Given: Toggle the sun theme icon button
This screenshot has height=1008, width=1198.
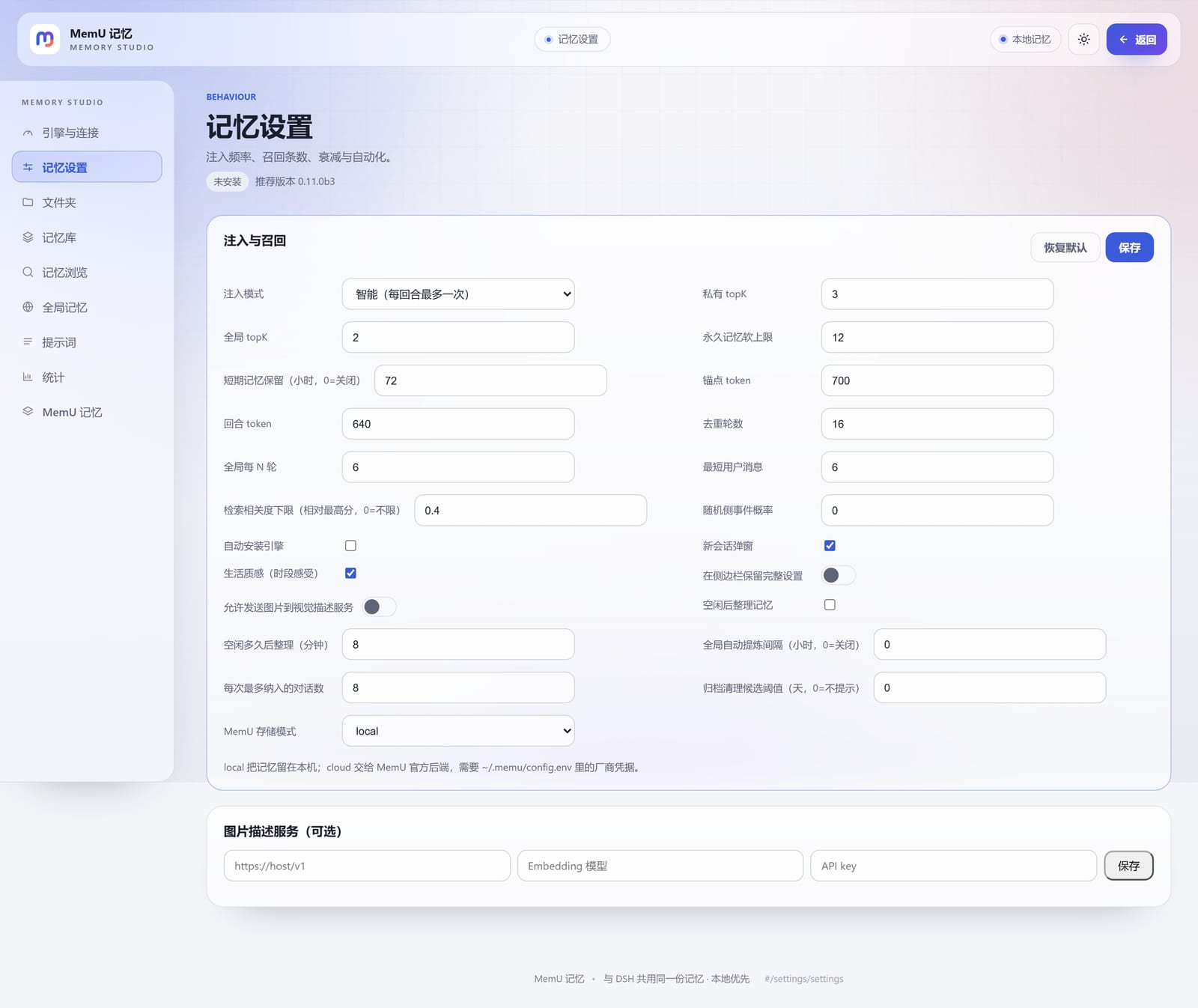Looking at the screenshot, I should point(1083,40).
